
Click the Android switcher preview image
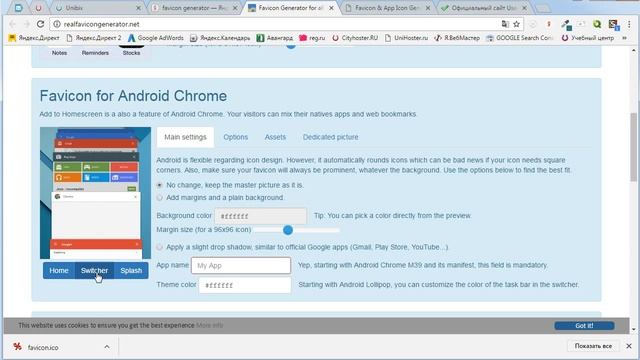pyautogui.click(x=96, y=193)
